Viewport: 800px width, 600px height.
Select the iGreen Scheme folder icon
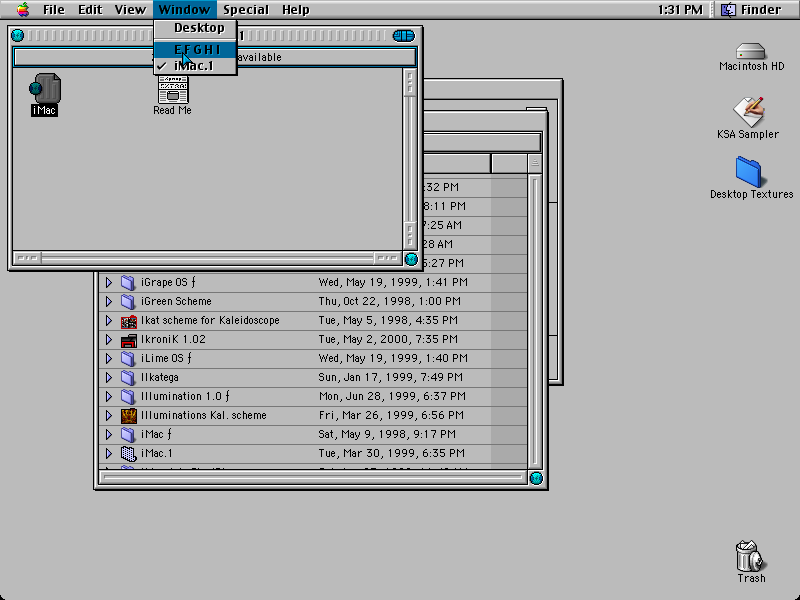pyautogui.click(x=128, y=302)
